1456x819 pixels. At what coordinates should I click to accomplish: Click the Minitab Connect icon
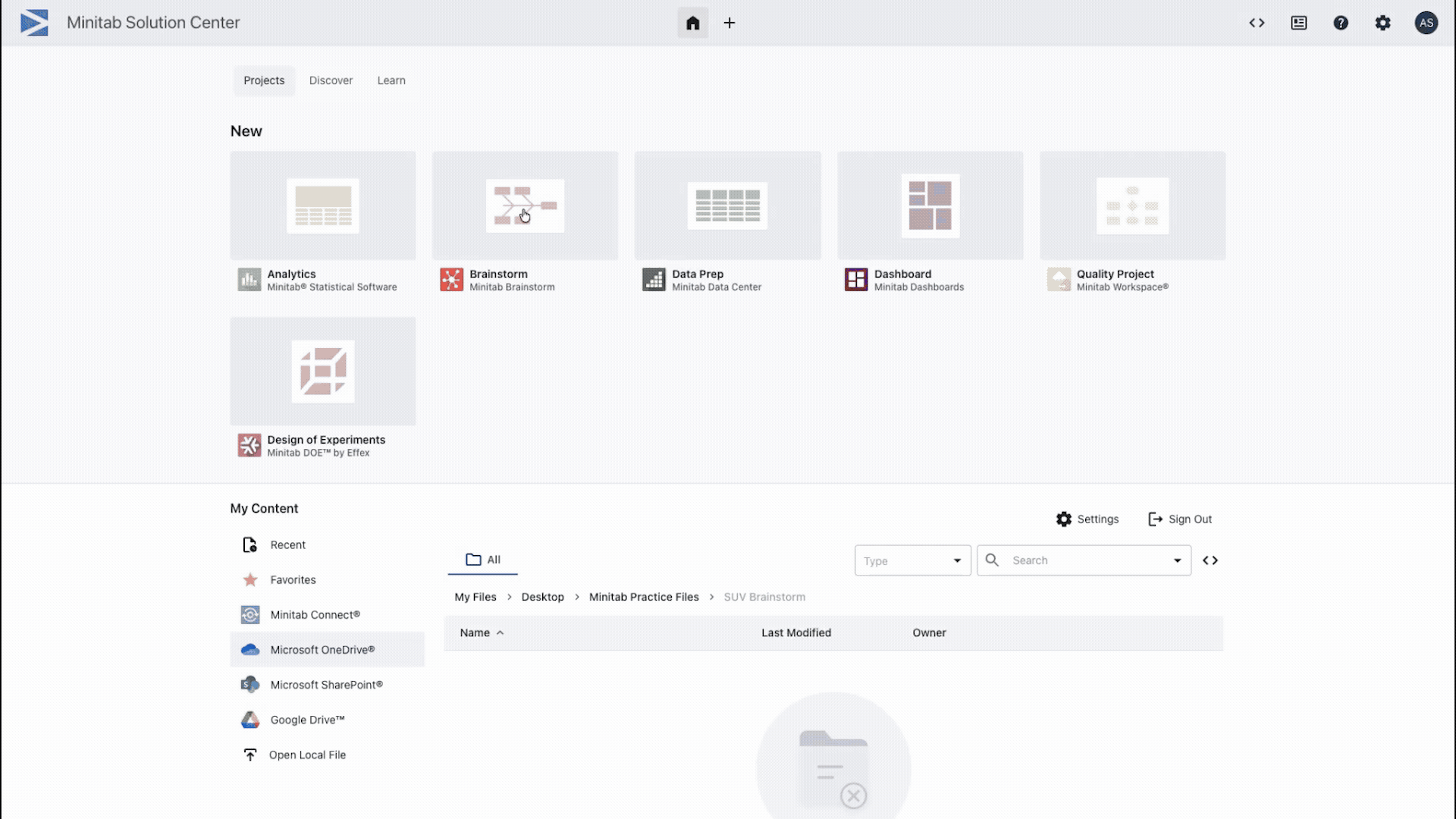click(250, 615)
